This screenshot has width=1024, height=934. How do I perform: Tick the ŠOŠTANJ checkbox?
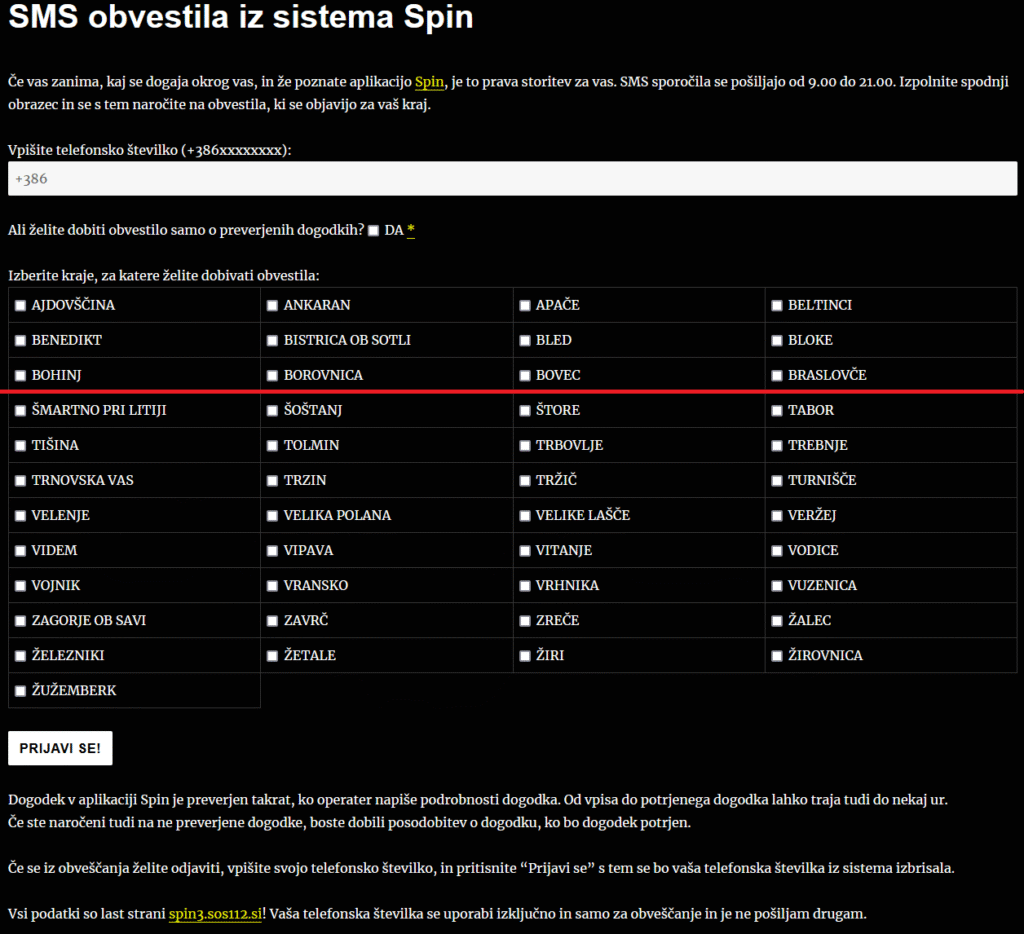tap(272, 411)
